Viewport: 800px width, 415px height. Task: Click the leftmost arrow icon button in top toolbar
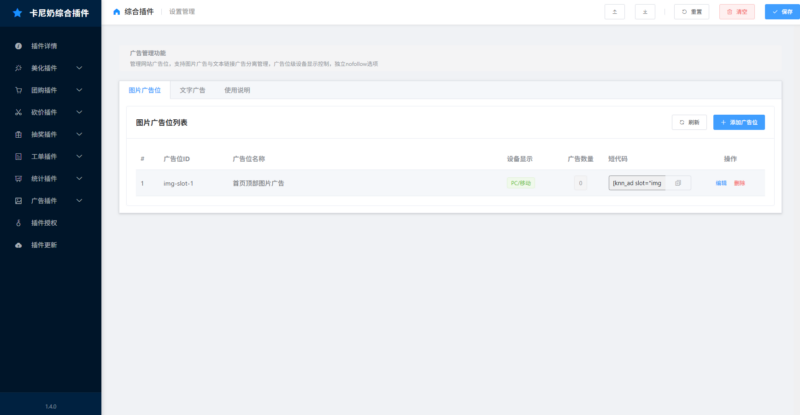click(614, 12)
